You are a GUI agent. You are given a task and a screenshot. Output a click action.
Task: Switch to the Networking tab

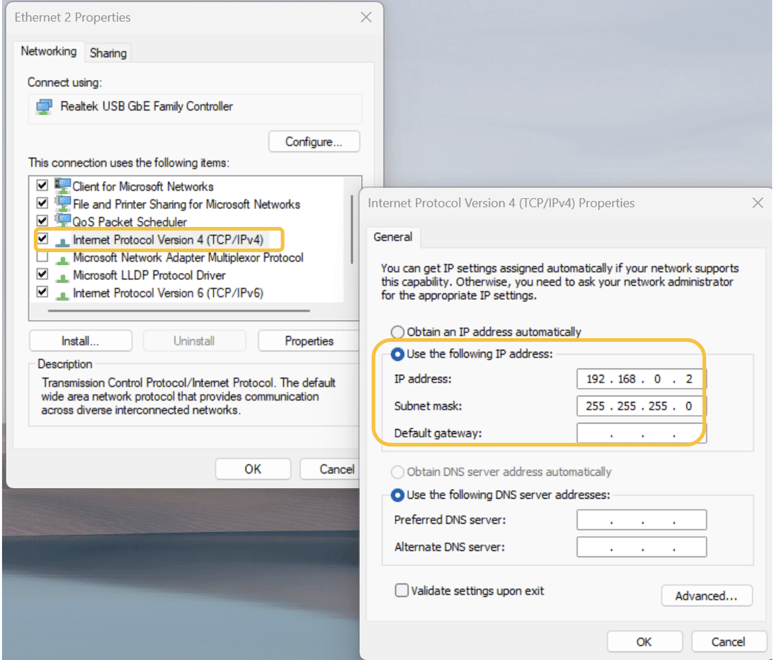pyautogui.click(x=48, y=51)
